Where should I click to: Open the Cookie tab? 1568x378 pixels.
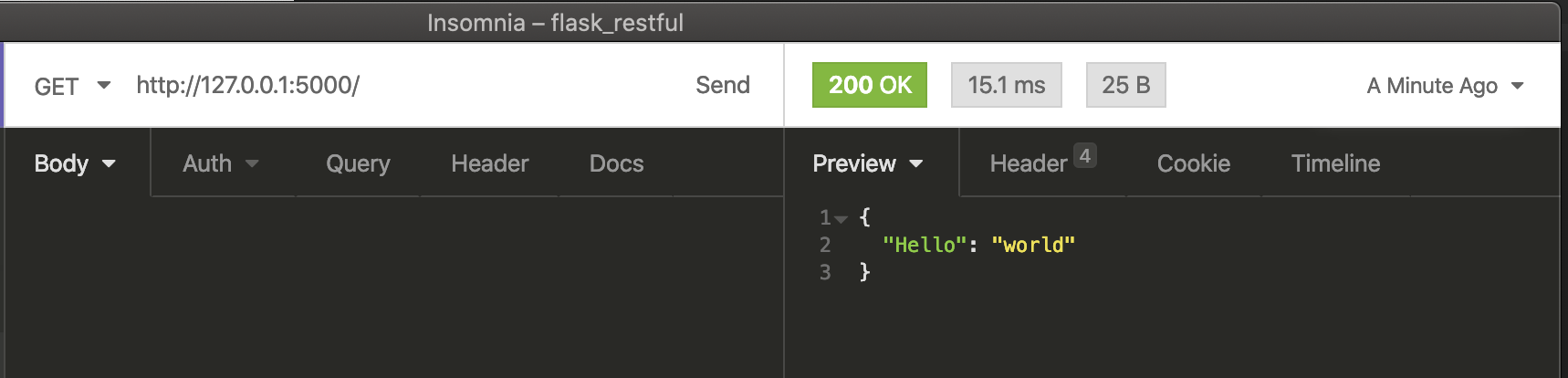[1193, 163]
